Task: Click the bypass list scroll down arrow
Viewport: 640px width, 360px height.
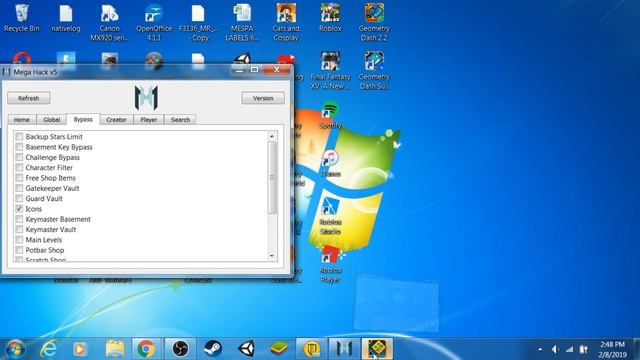Action: click(272, 256)
